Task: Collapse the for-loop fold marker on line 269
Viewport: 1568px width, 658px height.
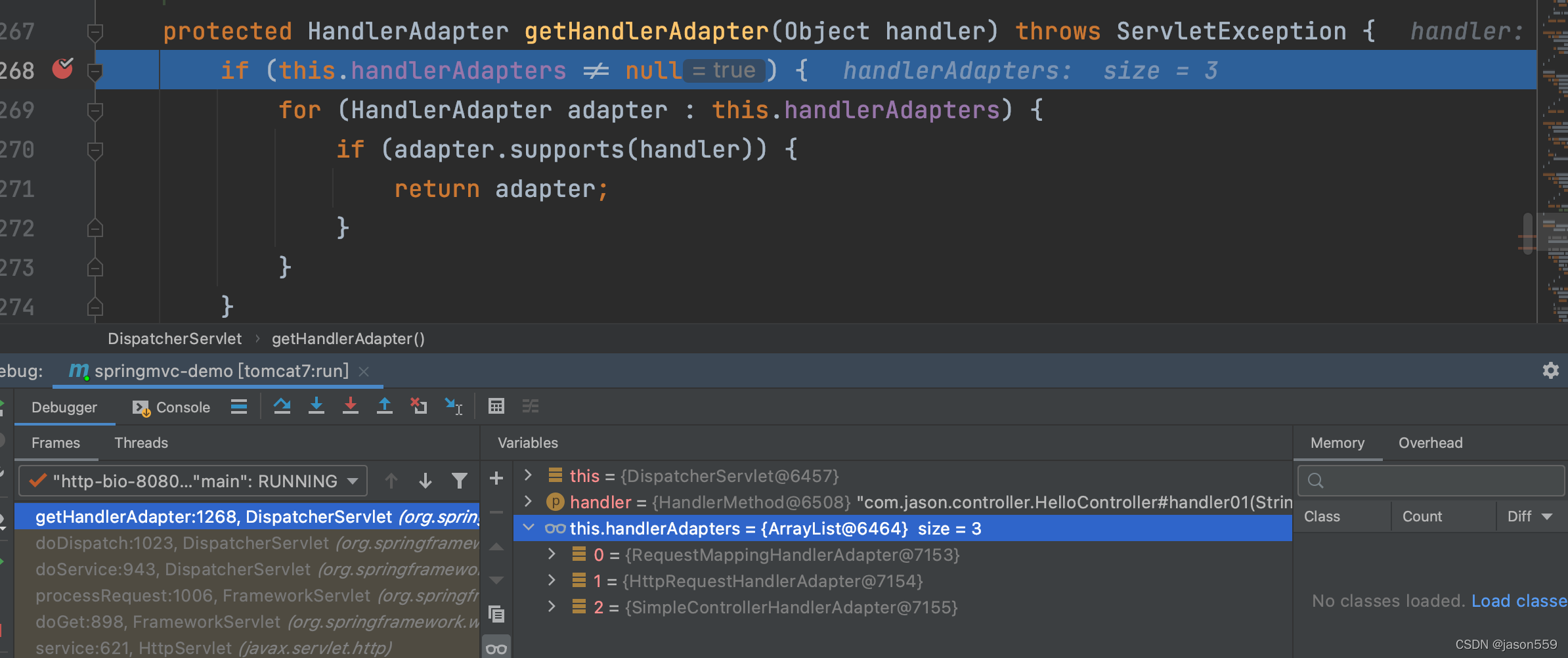Action: pos(95,110)
